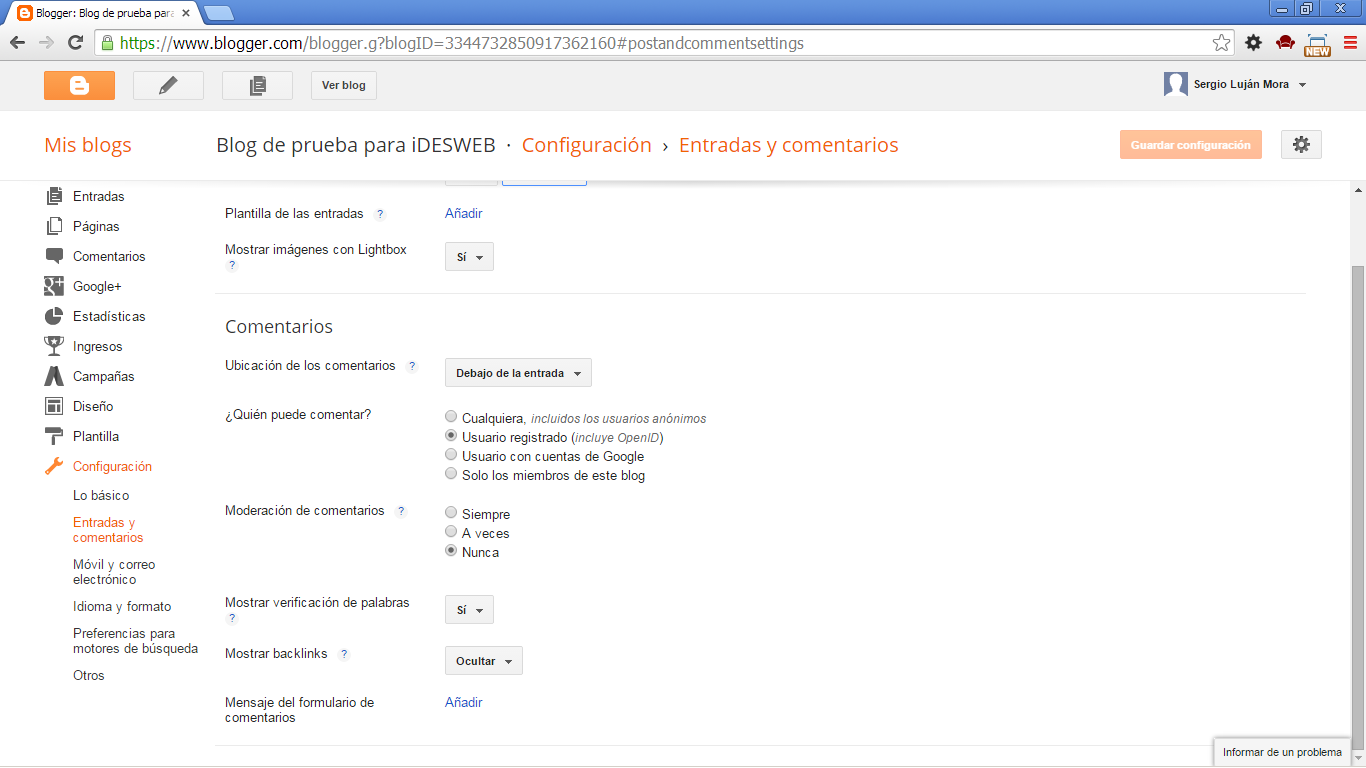The height and width of the screenshot is (768, 1366).
Task: Open Móvil y correo electrónico submenu
Action: (114, 572)
